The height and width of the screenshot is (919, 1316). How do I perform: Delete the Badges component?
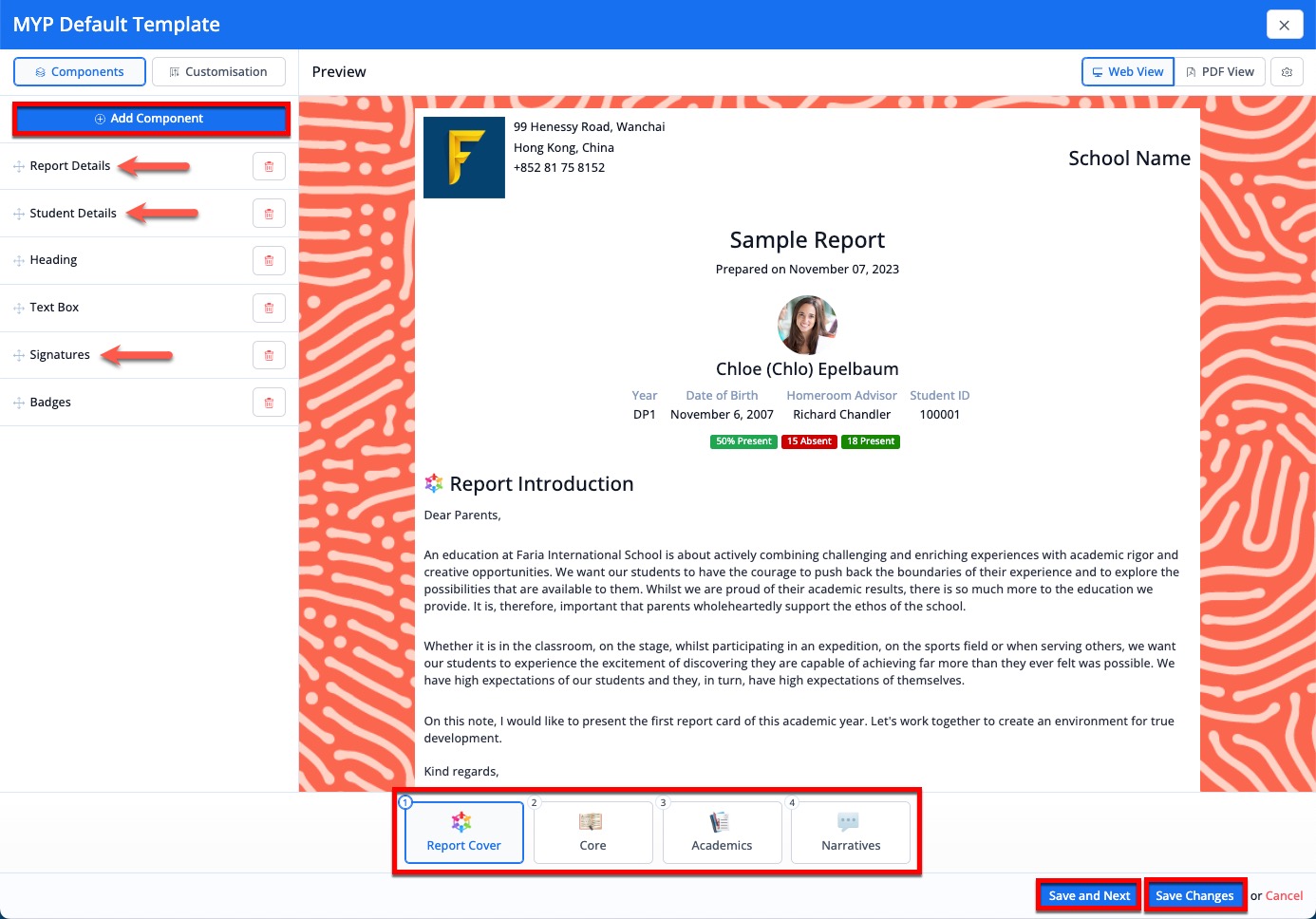(269, 403)
